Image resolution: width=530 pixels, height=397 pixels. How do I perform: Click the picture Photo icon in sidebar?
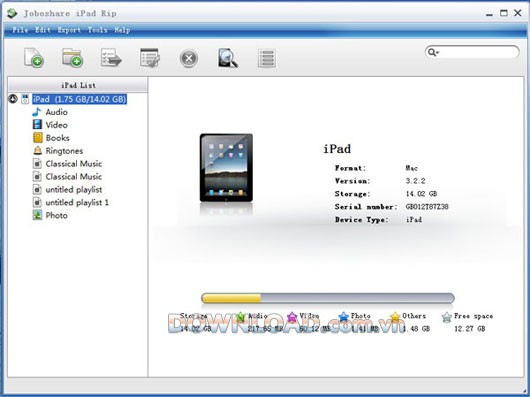[37, 215]
